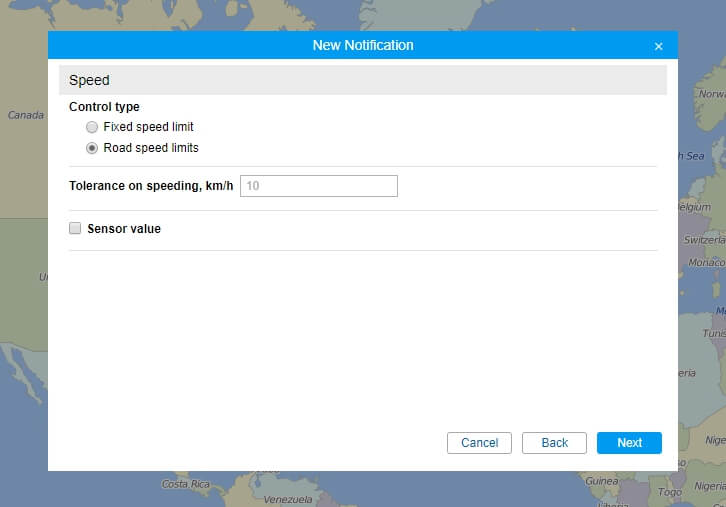
Task: Click the Tolerance on speeding input field
Action: coord(319,186)
